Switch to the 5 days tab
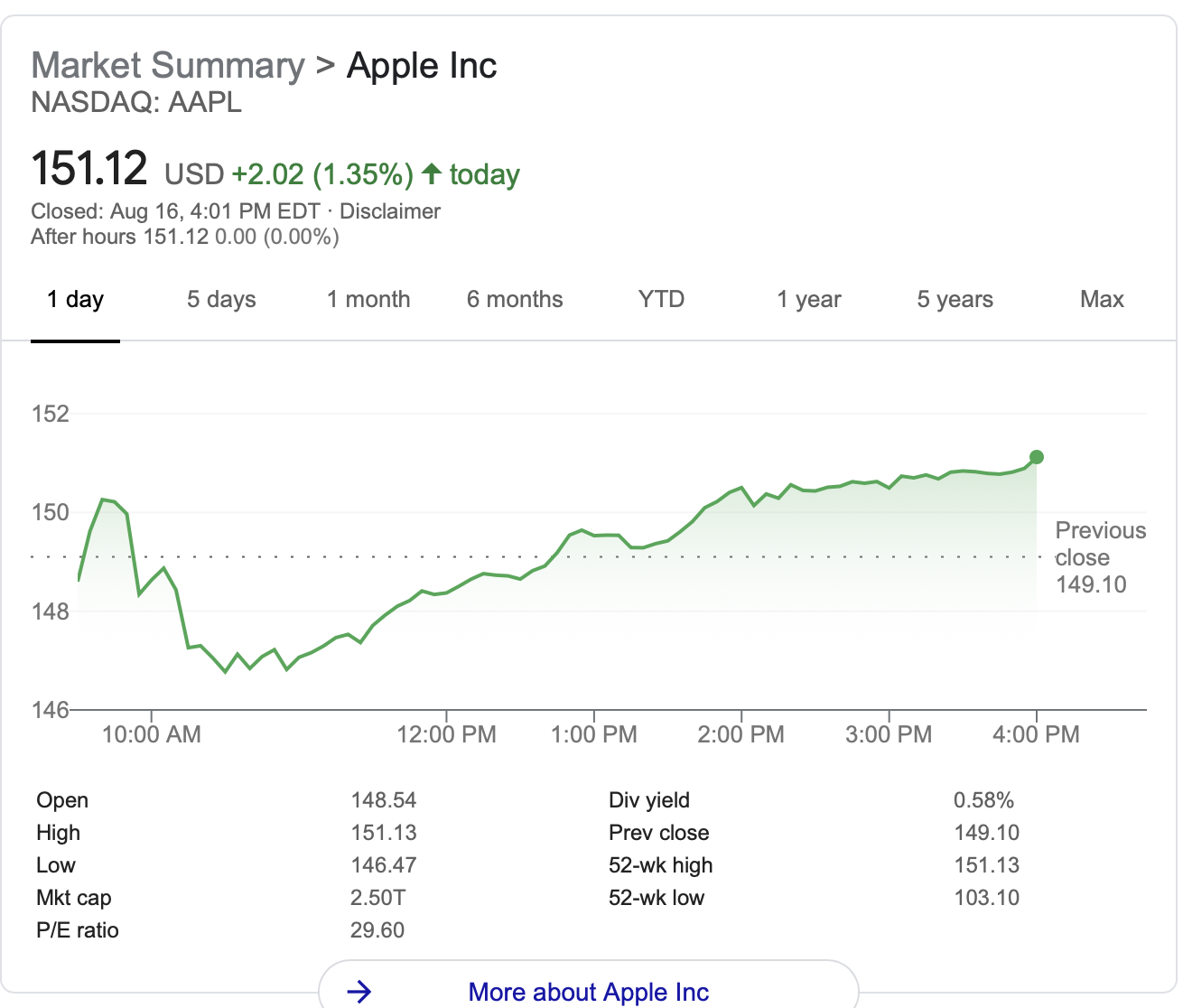The height and width of the screenshot is (1008, 1183). point(221,300)
